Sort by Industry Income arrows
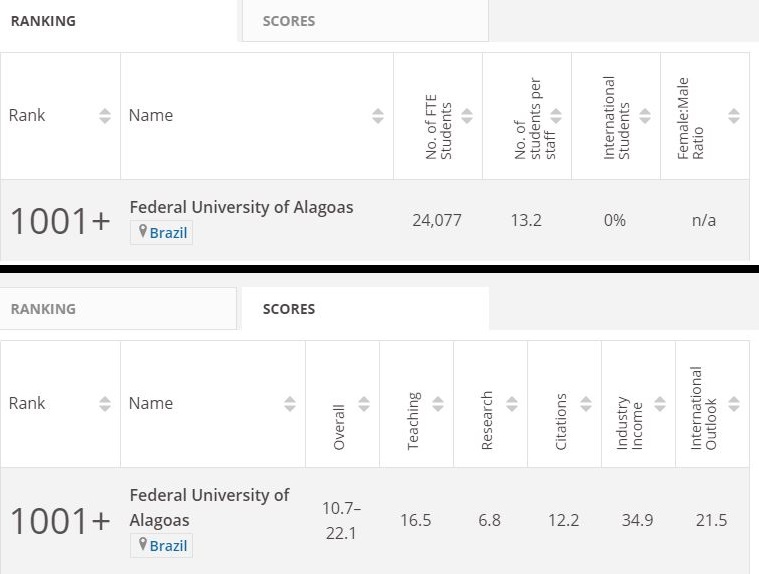 (x=660, y=404)
